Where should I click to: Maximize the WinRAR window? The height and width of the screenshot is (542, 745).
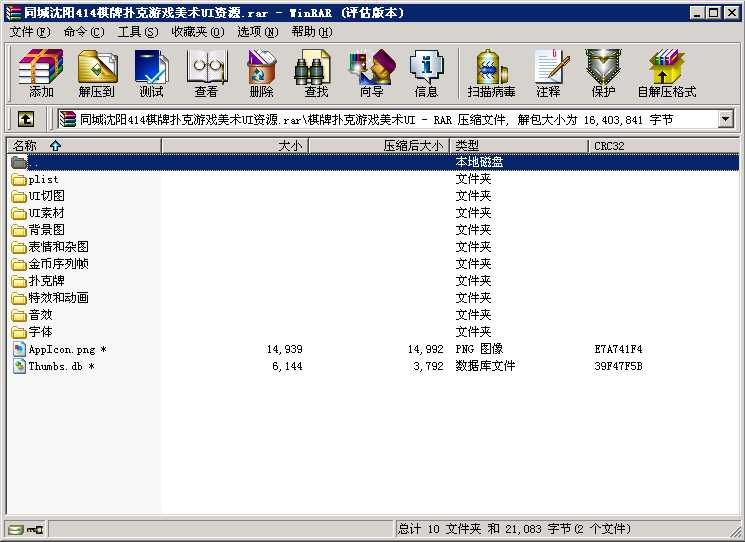click(x=713, y=13)
